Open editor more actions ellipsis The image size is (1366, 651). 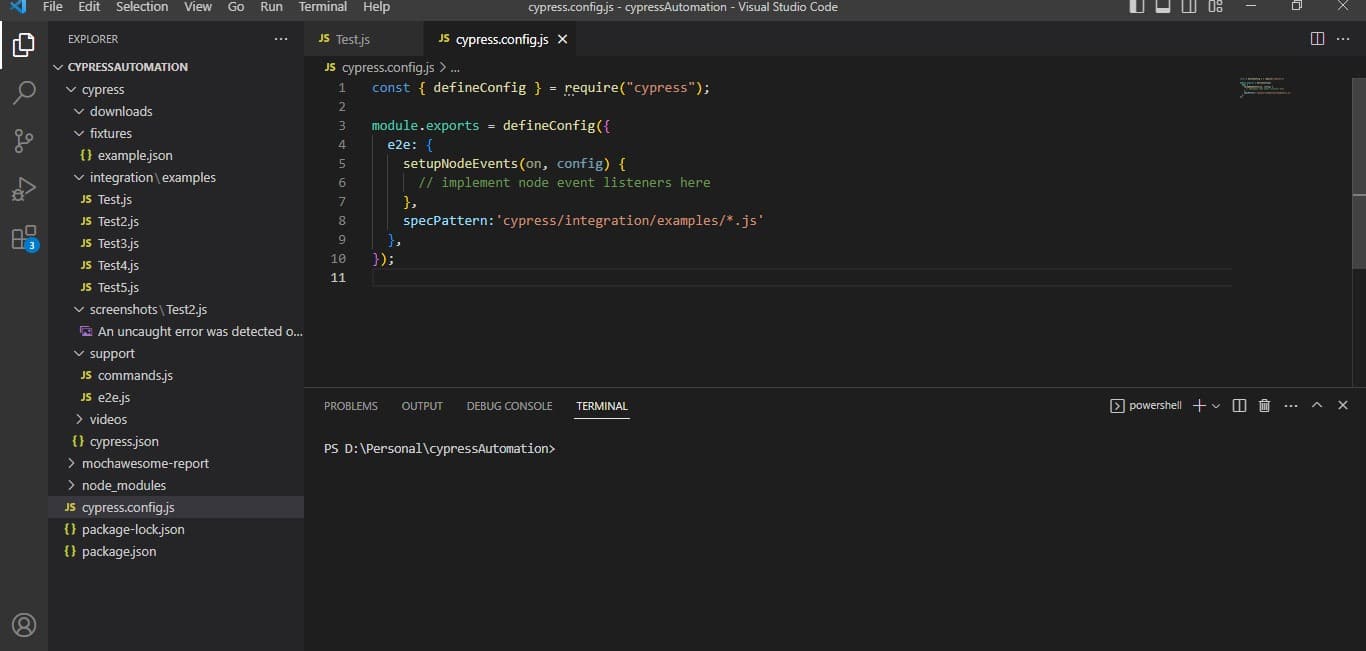(x=1343, y=39)
